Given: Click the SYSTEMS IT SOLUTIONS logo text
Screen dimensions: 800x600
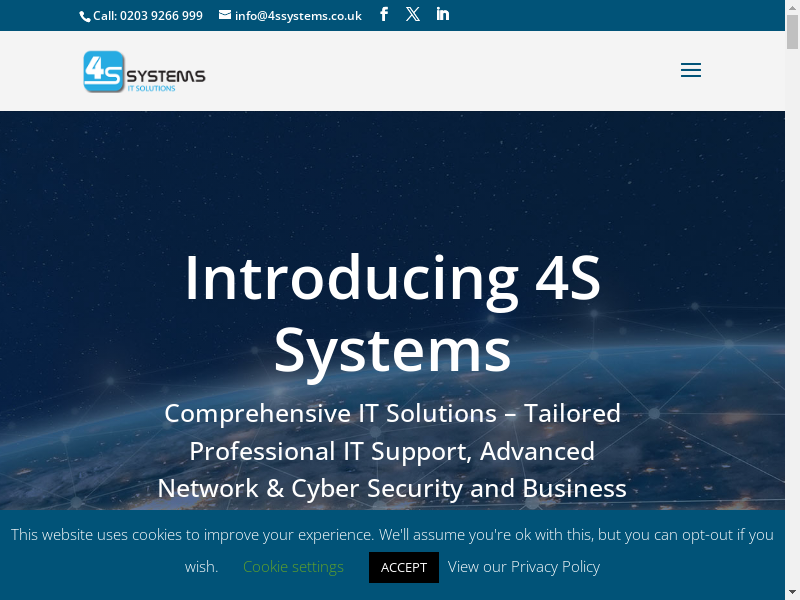Looking at the screenshot, I should [x=166, y=80].
